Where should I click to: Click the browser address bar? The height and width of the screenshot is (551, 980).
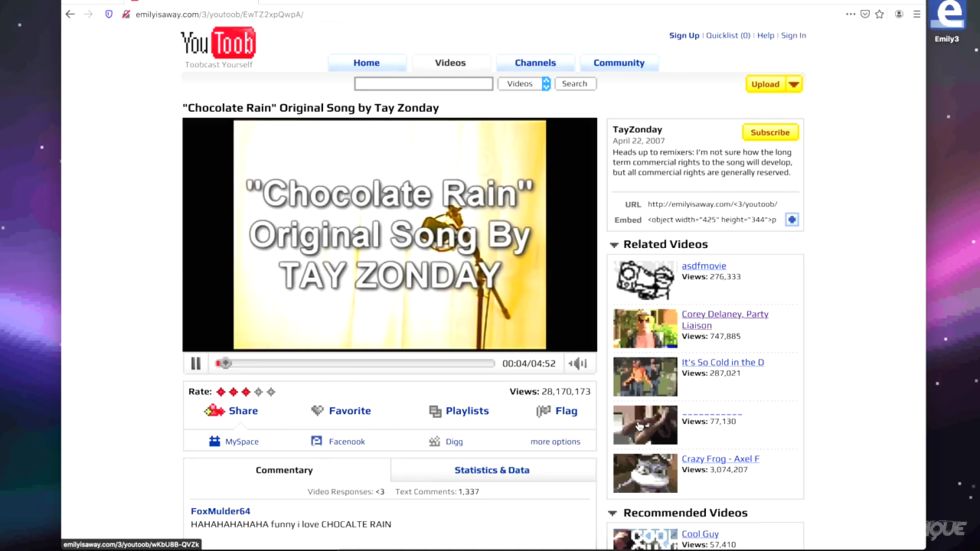point(219,14)
